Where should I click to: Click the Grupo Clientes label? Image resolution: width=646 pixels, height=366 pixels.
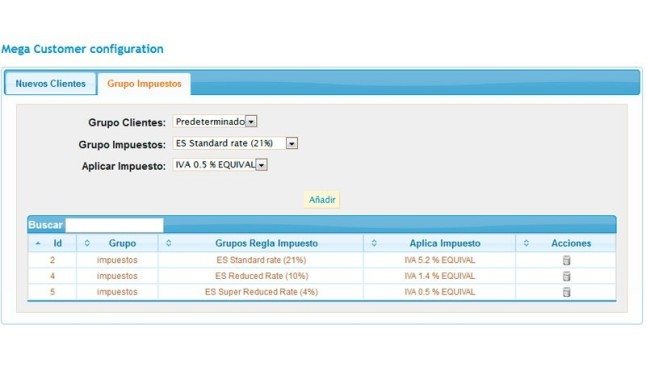tap(127, 122)
